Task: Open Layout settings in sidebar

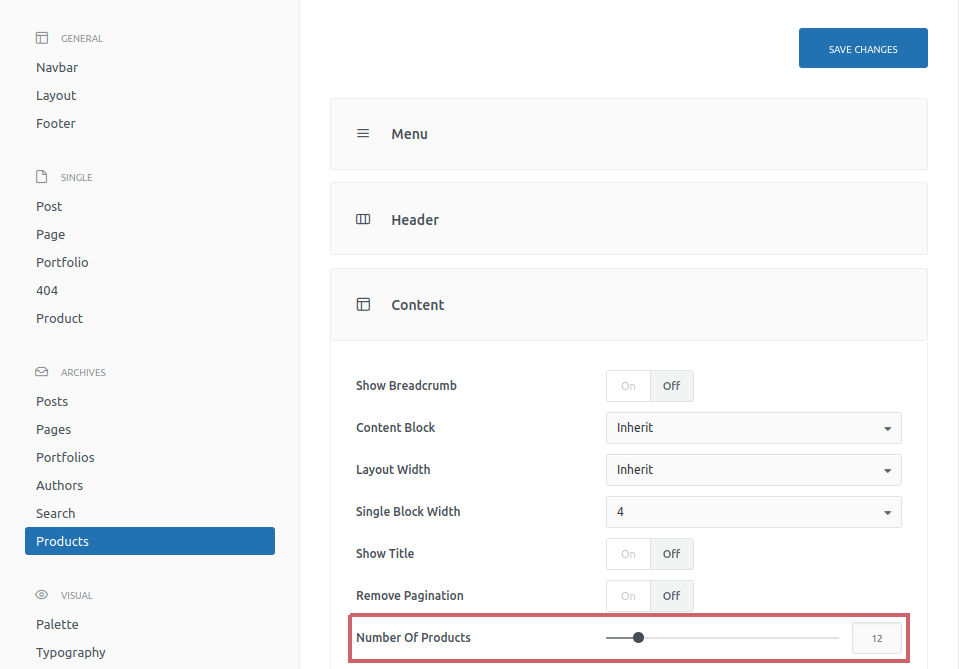Action: [56, 95]
